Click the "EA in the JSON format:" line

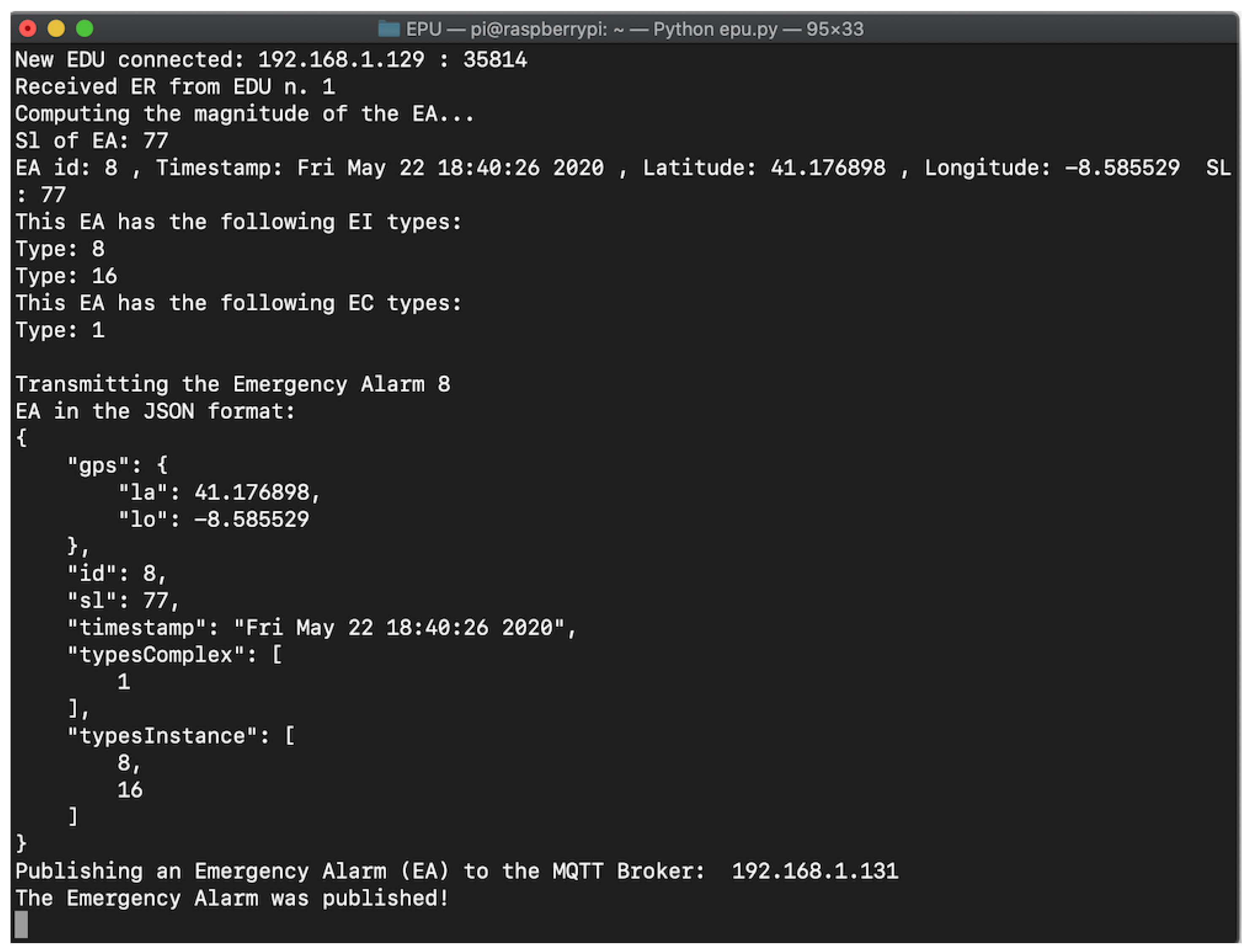coord(155,411)
